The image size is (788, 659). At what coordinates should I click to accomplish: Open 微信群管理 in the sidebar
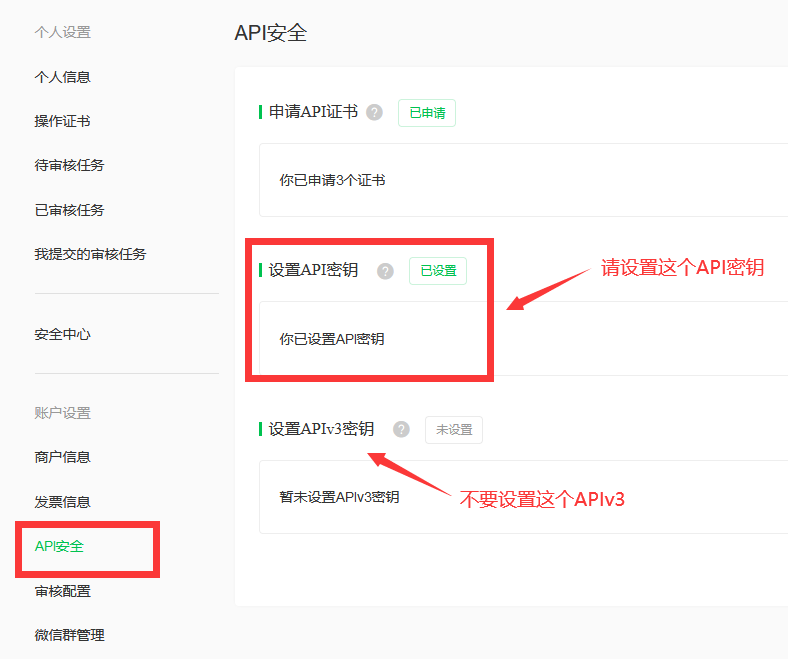pyautogui.click(x=69, y=635)
